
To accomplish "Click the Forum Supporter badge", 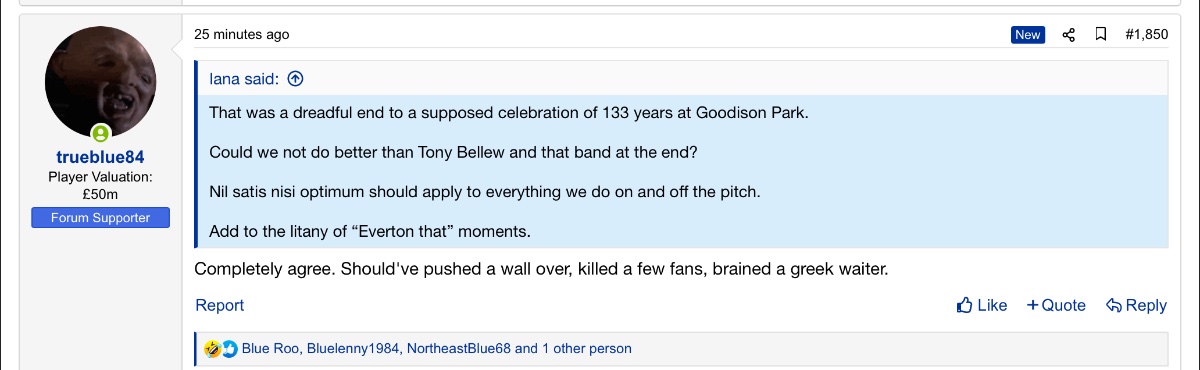I will tap(101, 218).
